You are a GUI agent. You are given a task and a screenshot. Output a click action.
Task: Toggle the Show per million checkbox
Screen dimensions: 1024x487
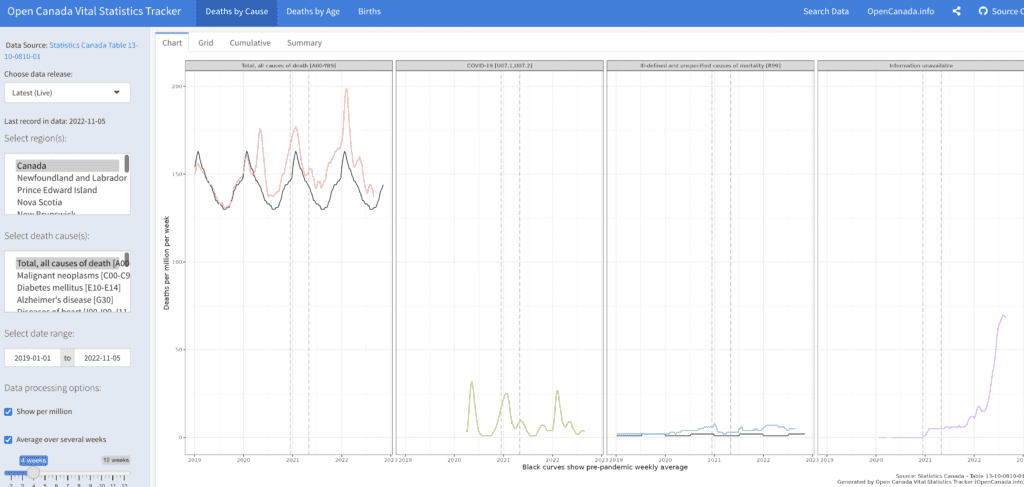pos(9,411)
